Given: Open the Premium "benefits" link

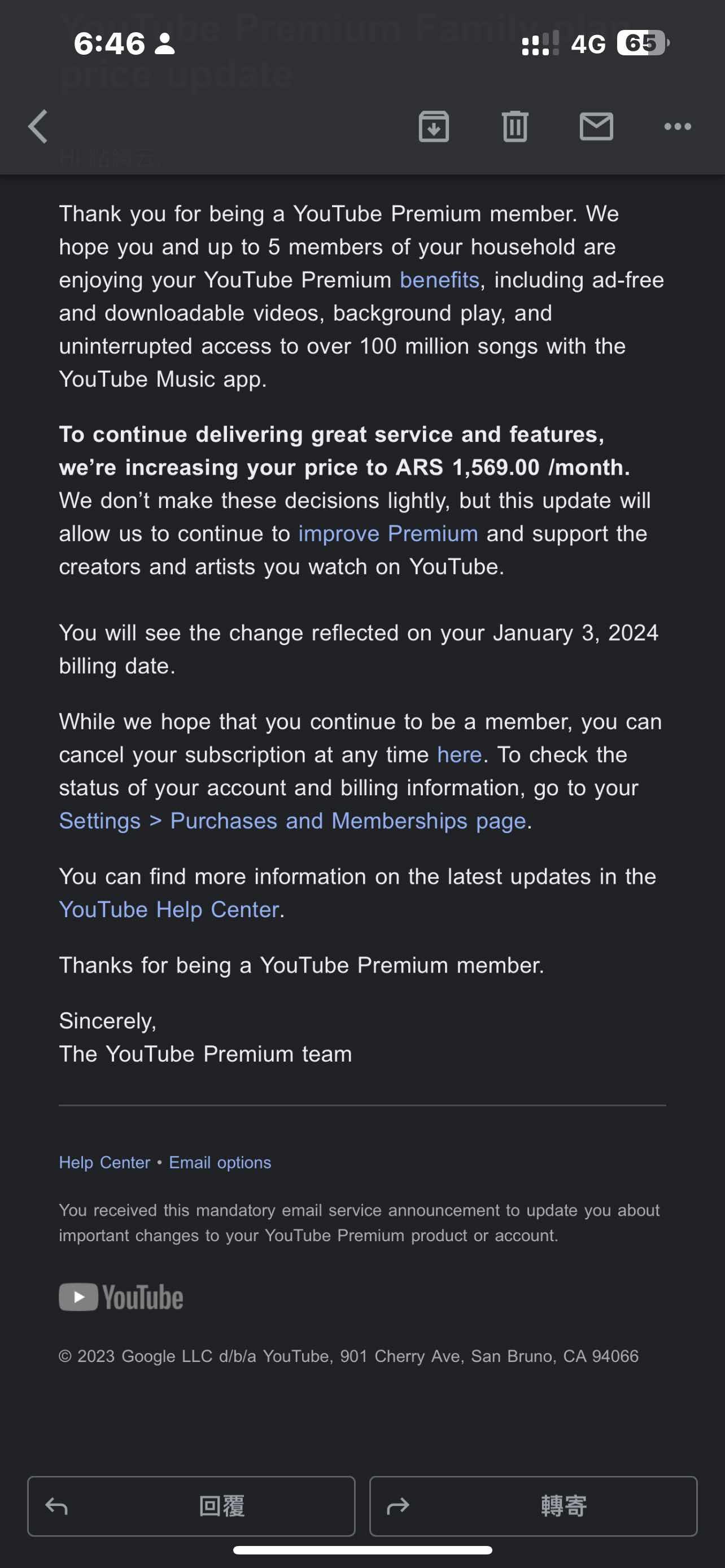Looking at the screenshot, I should click(439, 280).
